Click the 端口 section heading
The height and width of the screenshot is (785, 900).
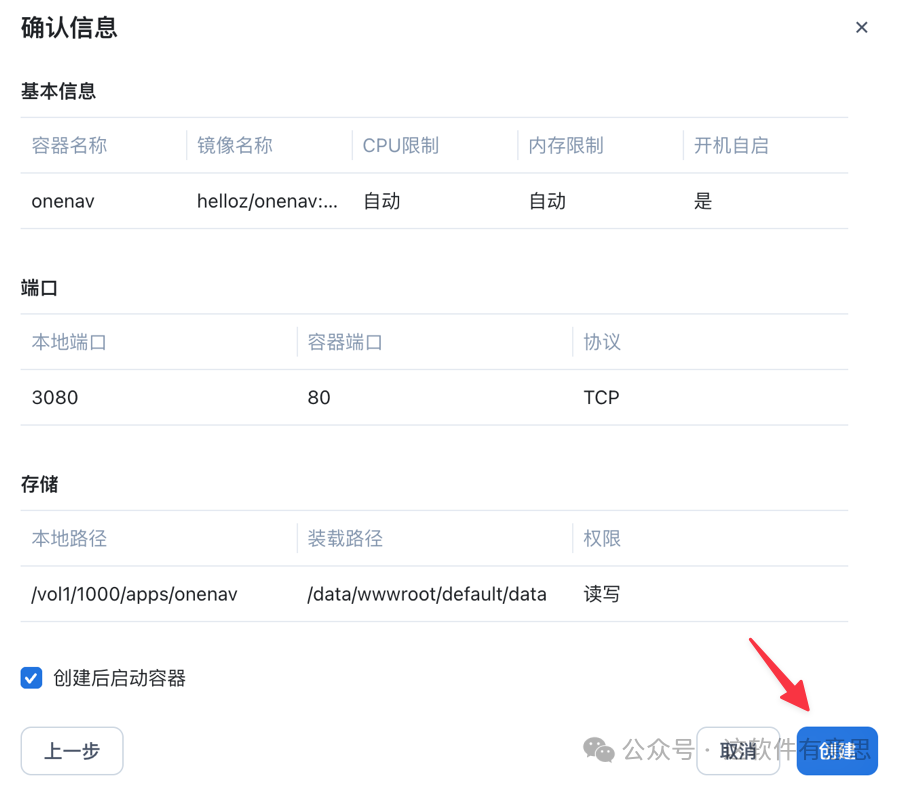click(40, 287)
